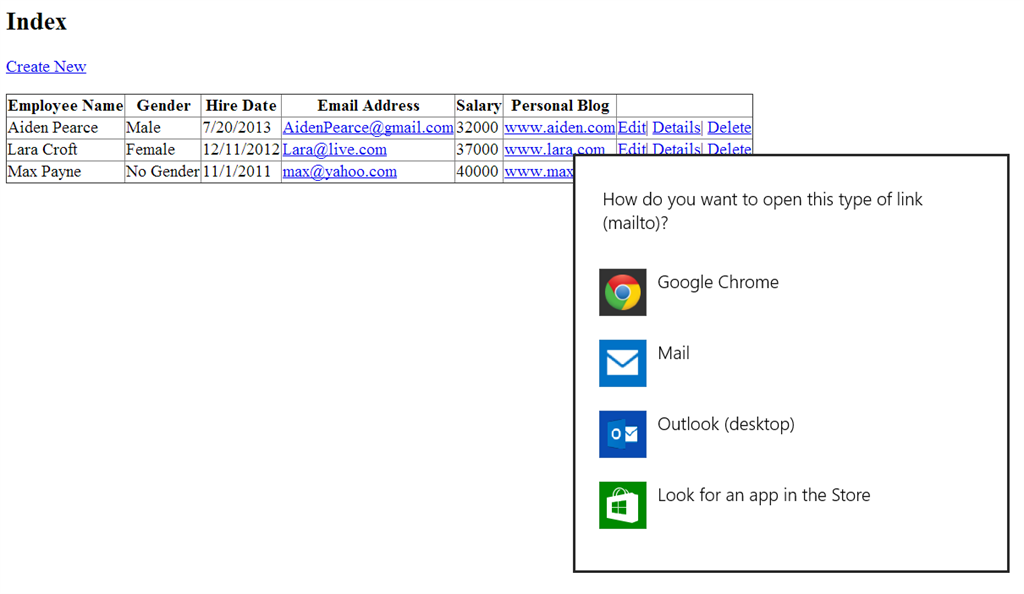The image size is (1024, 594).
Task: Click the Email Address column header
Action: [x=368, y=105]
